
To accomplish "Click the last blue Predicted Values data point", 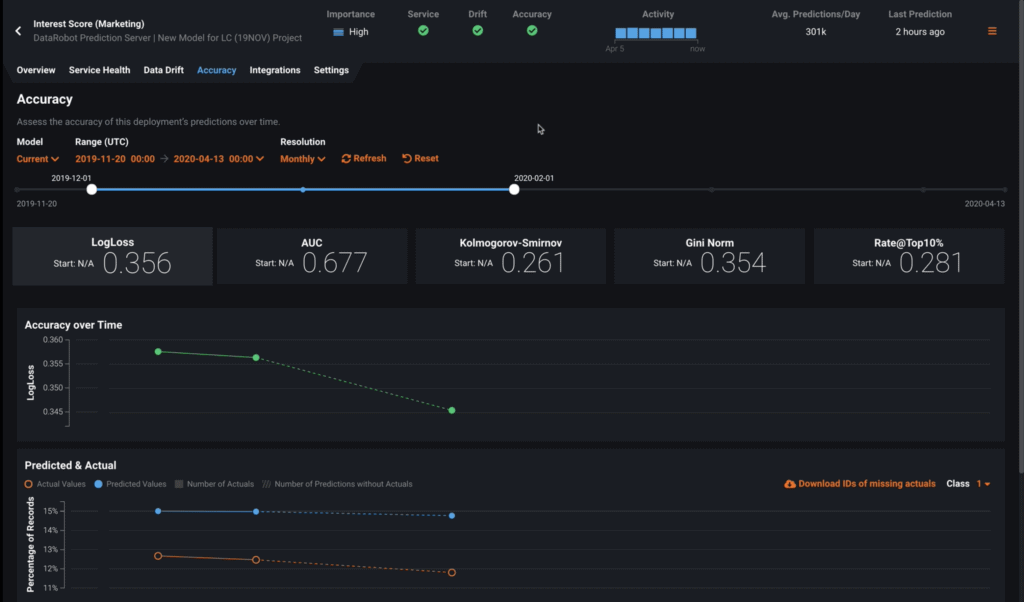I will click(x=452, y=516).
